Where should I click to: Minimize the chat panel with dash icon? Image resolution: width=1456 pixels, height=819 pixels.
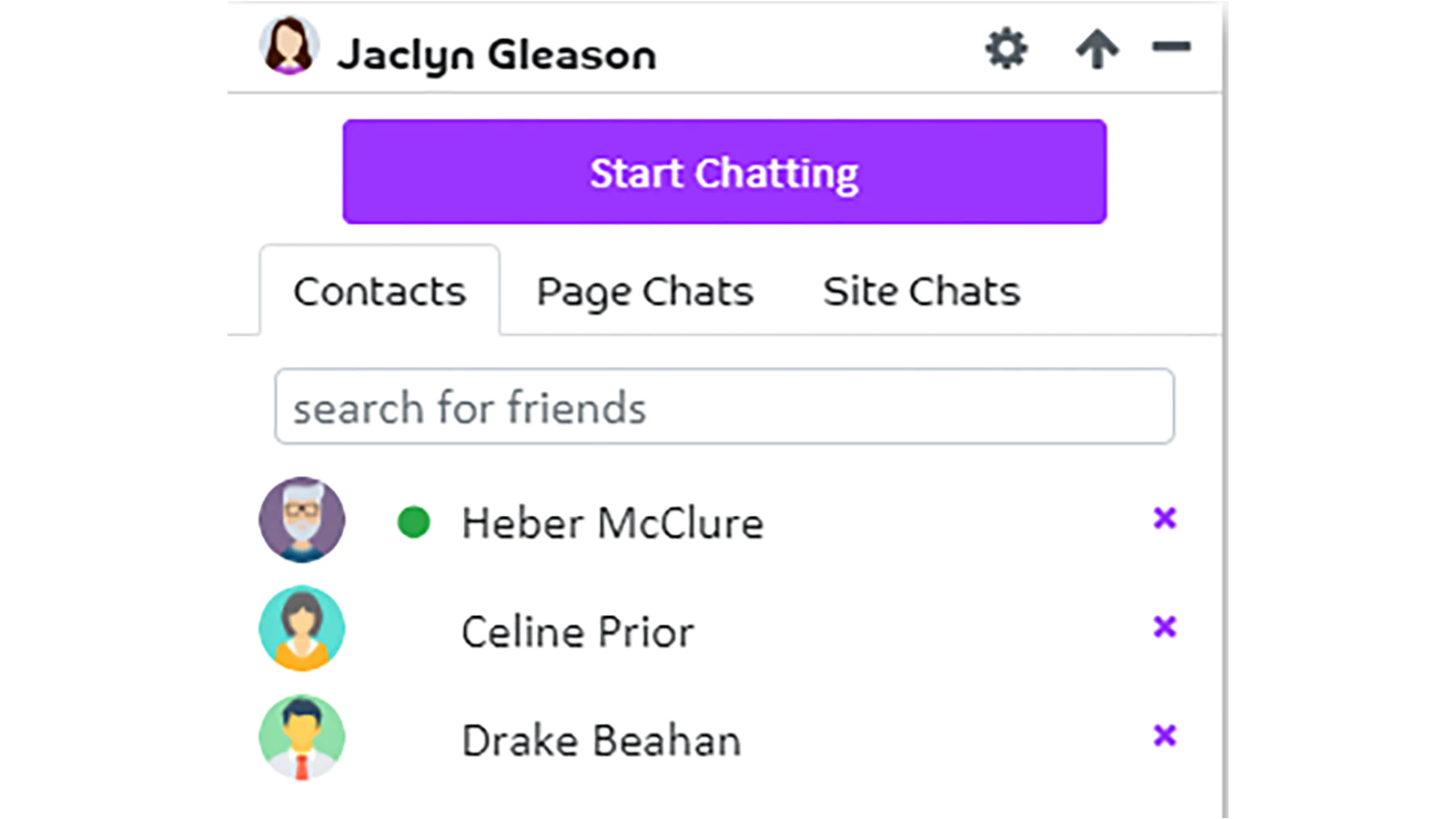point(1171,46)
